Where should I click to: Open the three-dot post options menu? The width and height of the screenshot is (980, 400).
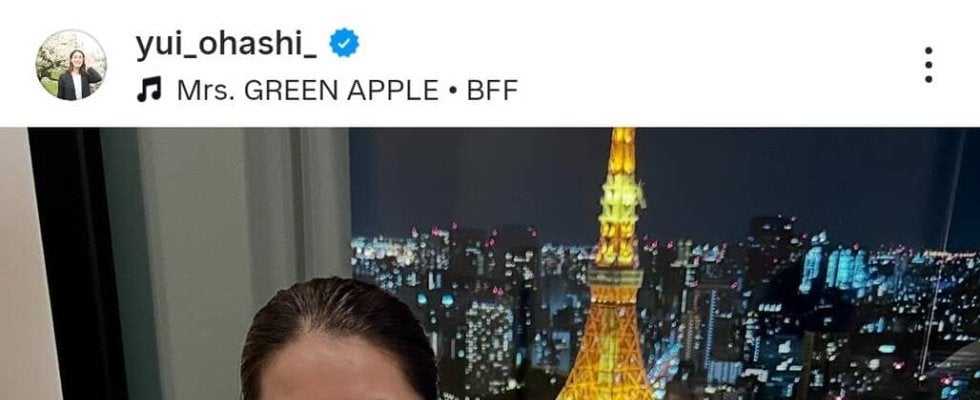pyautogui.click(x=928, y=64)
